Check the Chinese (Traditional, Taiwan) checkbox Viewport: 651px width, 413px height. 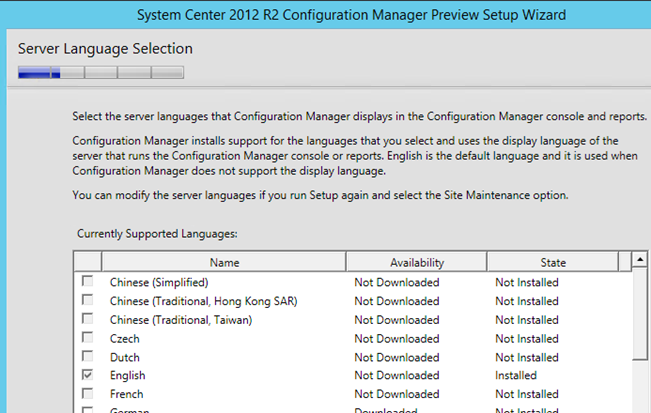(x=88, y=319)
